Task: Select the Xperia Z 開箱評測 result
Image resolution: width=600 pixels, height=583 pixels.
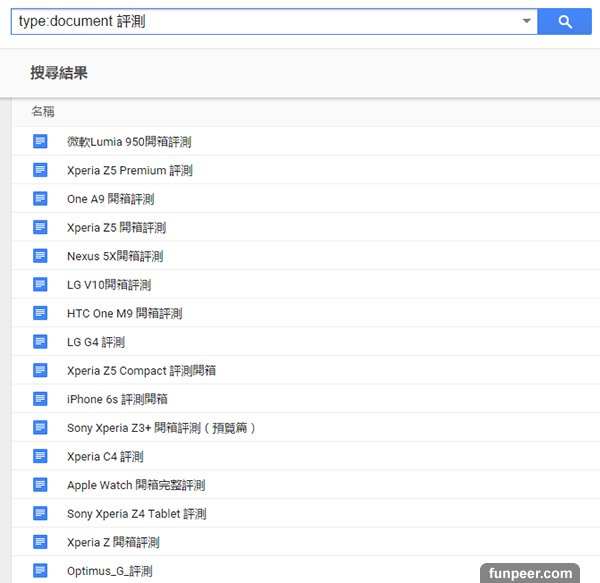Action: point(113,543)
